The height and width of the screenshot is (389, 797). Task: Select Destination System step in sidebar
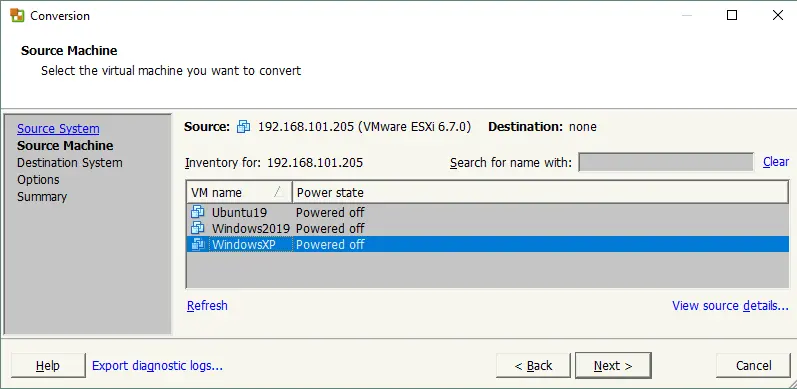click(70, 163)
